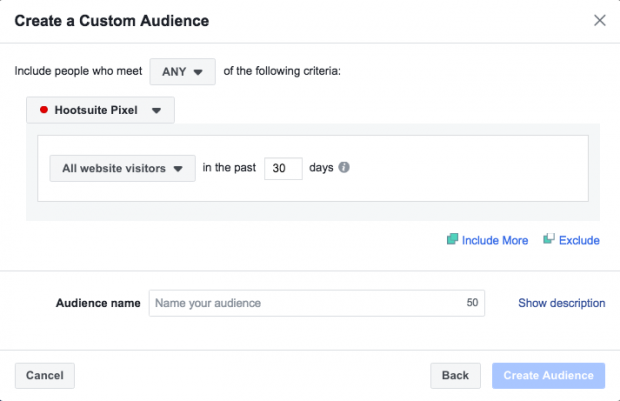Click the Show description link
This screenshot has width=620, height=401.
(x=561, y=303)
